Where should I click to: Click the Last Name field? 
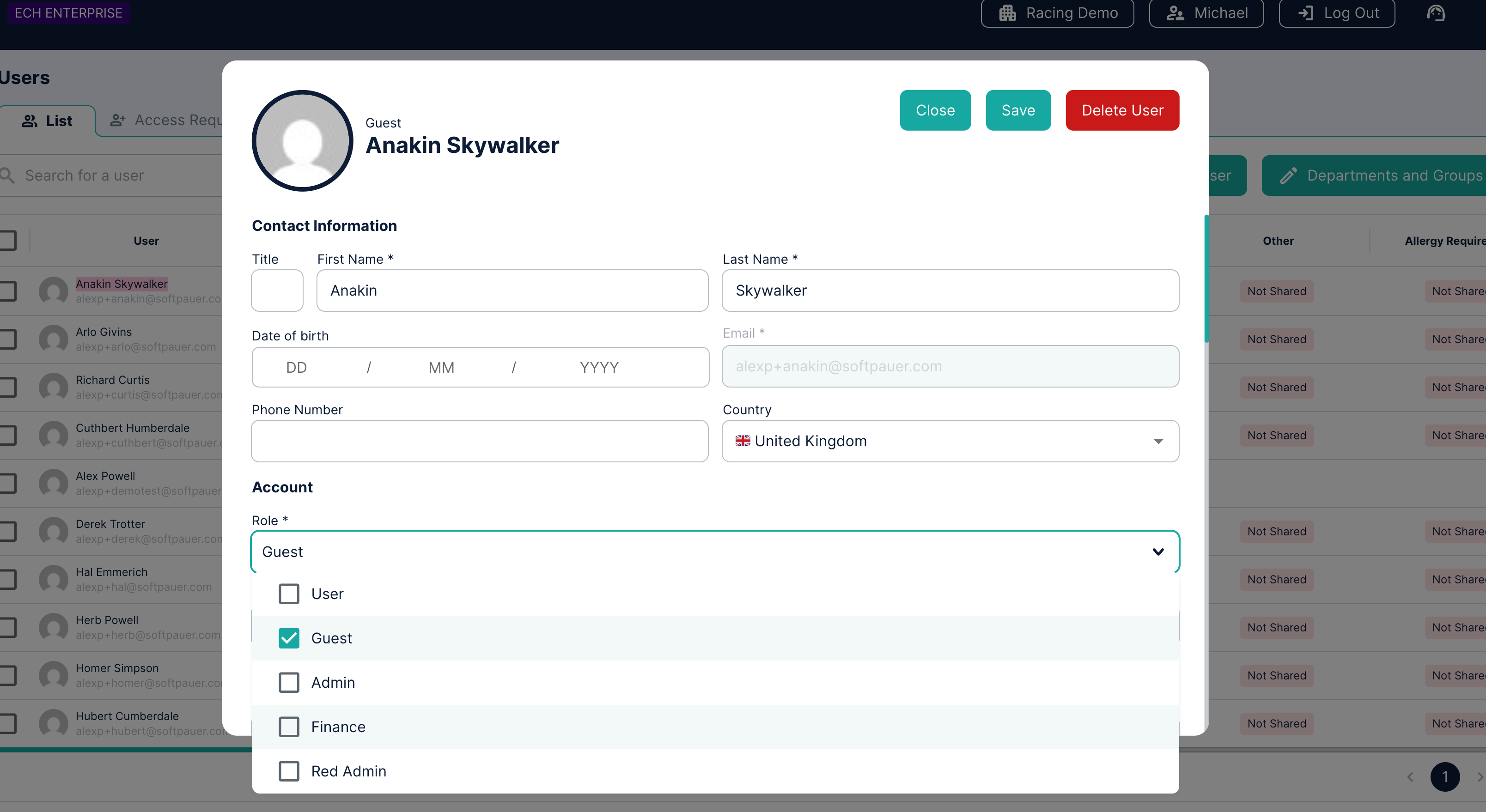950,291
